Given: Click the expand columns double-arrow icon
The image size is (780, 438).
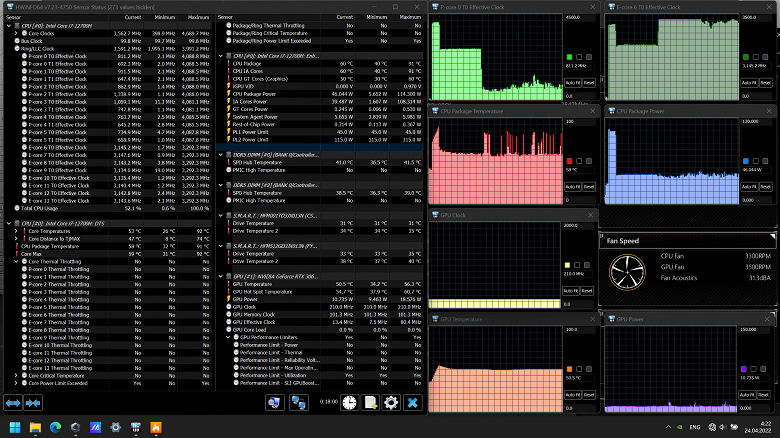Looking at the screenshot, I should pos(14,402).
